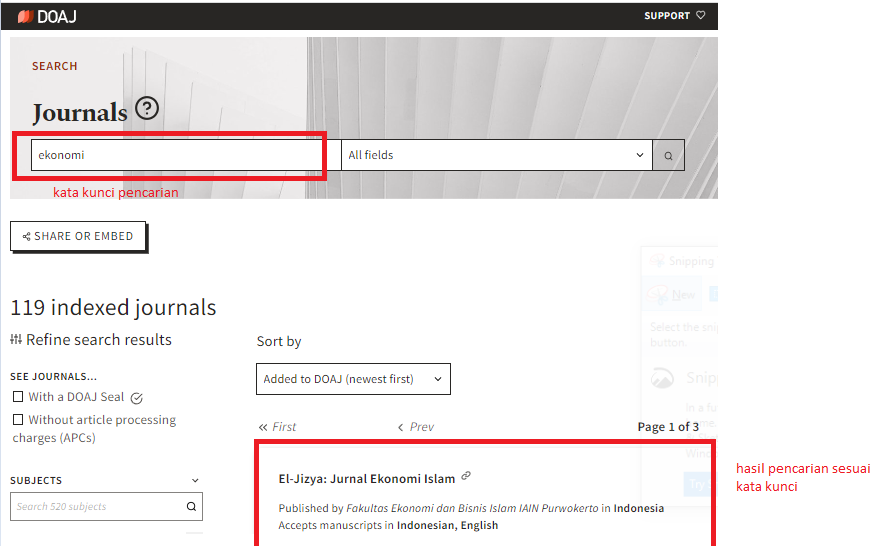Viewport: 892px width, 546px height.
Task: Tick 'Without article processing charges' checkbox
Action: coord(18,419)
